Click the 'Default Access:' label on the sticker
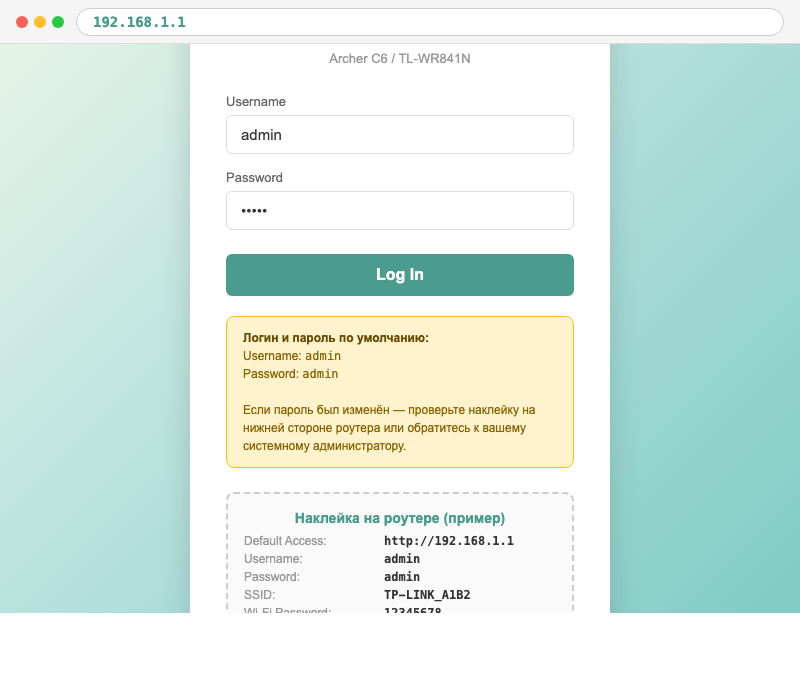This screenshot has width=800, height=700. 285,541
